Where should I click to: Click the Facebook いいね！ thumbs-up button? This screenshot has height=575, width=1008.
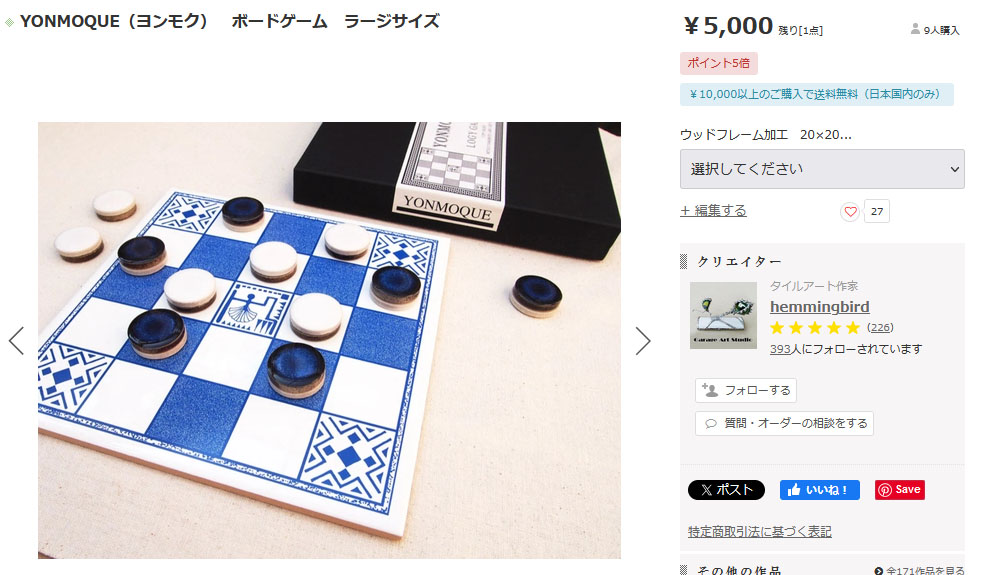coord(820,490)
